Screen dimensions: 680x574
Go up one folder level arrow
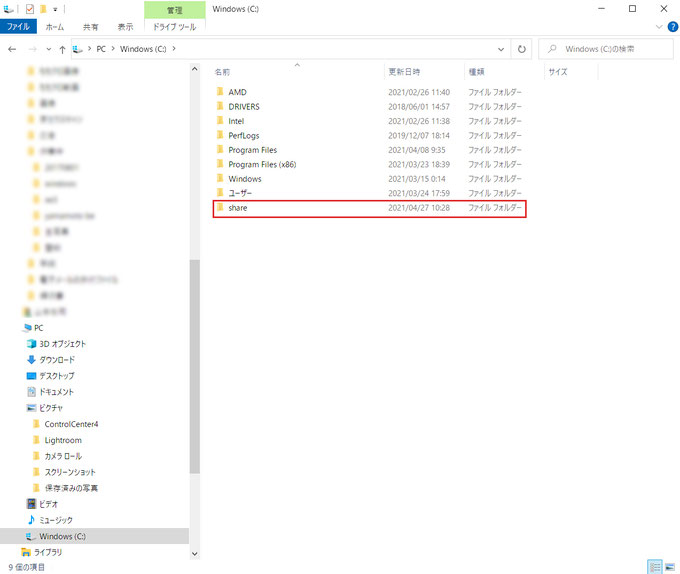pyautogui.click(x=62, y=49)
